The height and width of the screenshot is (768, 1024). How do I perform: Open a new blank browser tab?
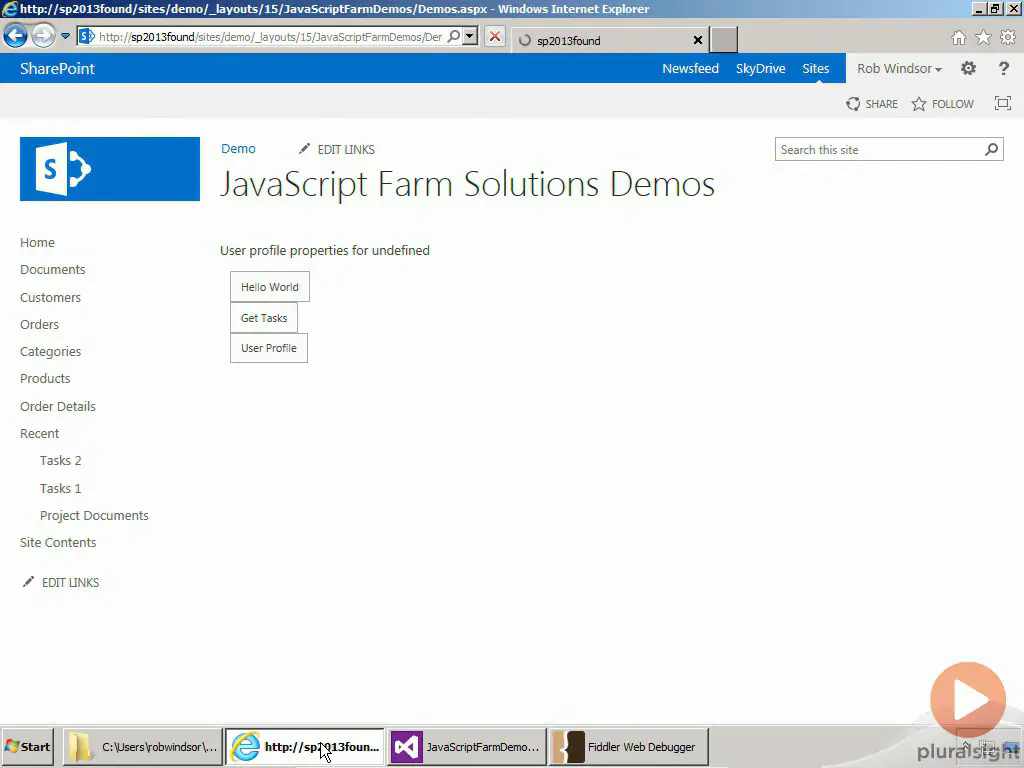point(724,39)
